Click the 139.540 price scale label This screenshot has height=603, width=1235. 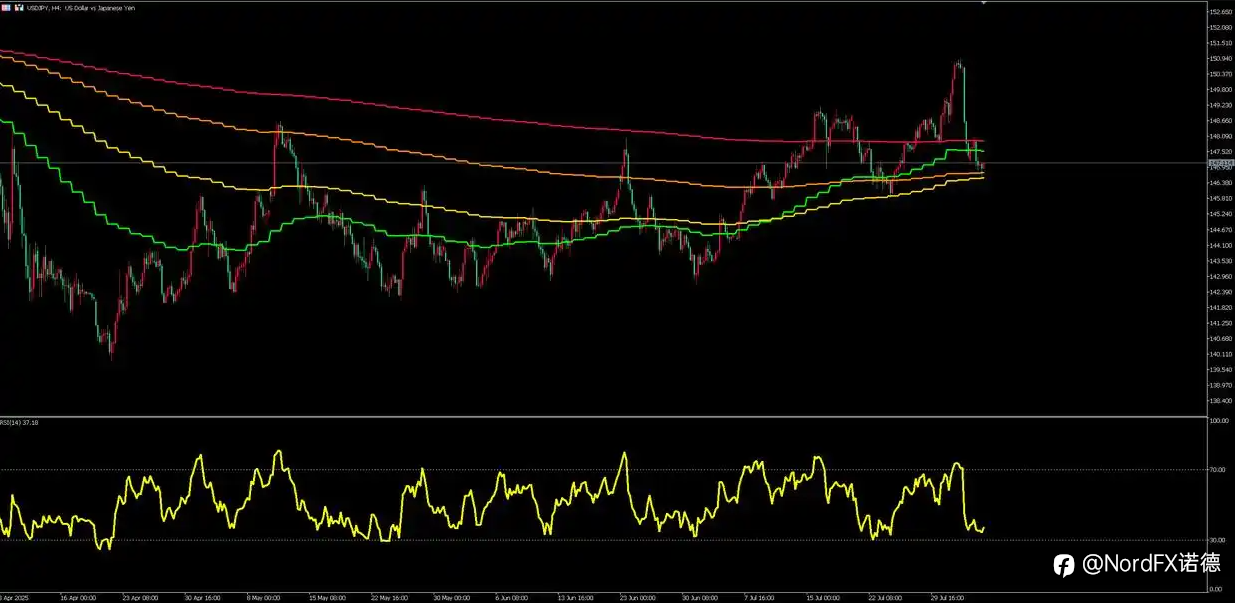[x=1220, y=370]
